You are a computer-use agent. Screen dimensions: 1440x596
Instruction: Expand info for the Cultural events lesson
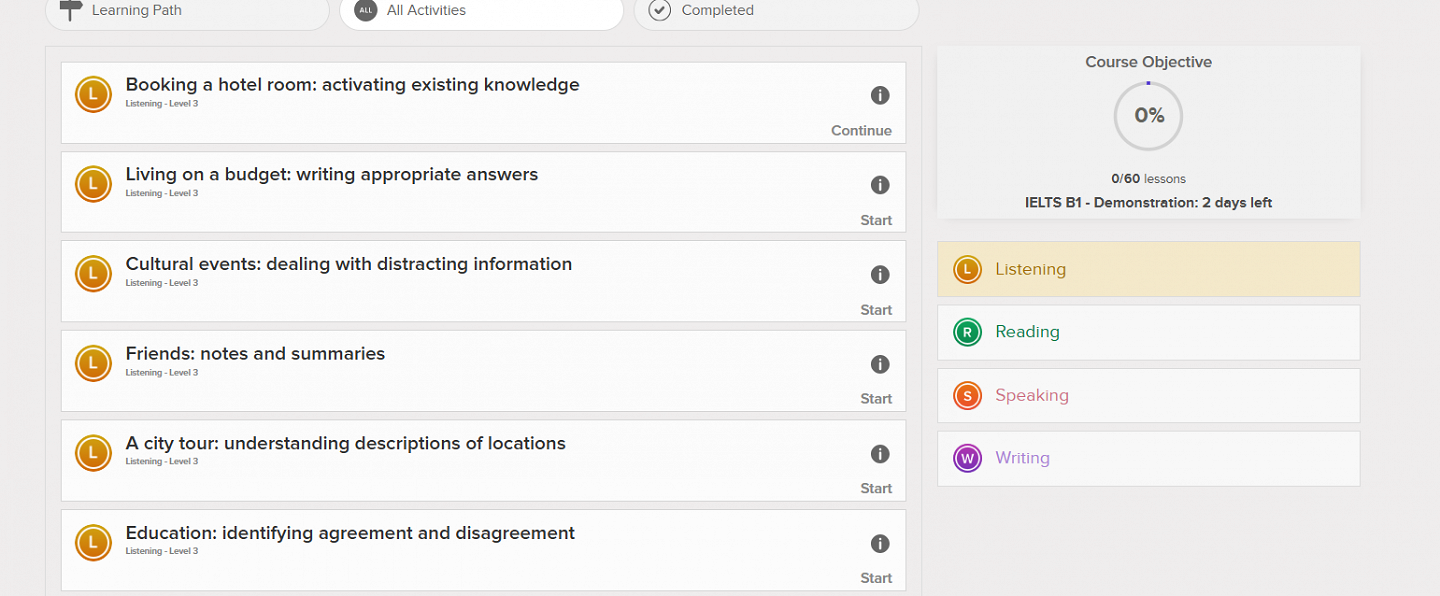[880, 274]
